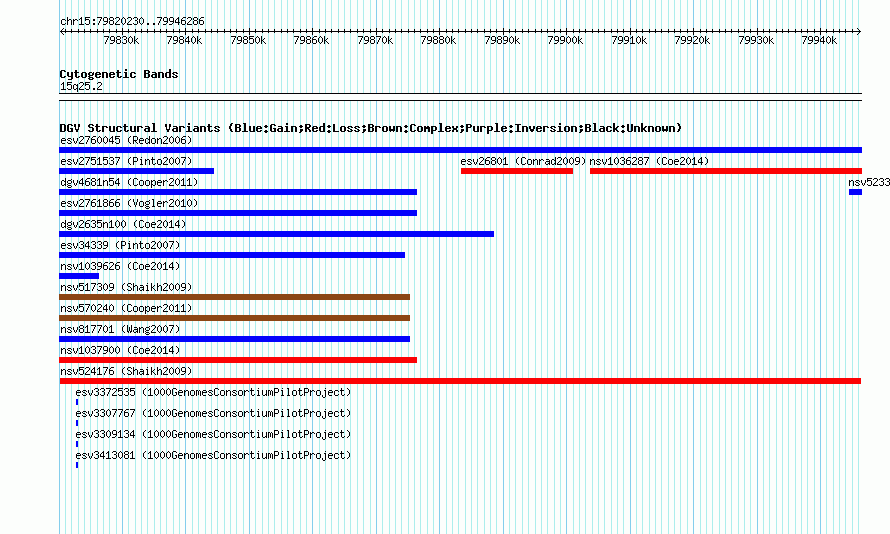Viewport: 890px width, 534px height.
Task: Click the label esv34339 (Pinto2007)
Action: pos(120,245)
